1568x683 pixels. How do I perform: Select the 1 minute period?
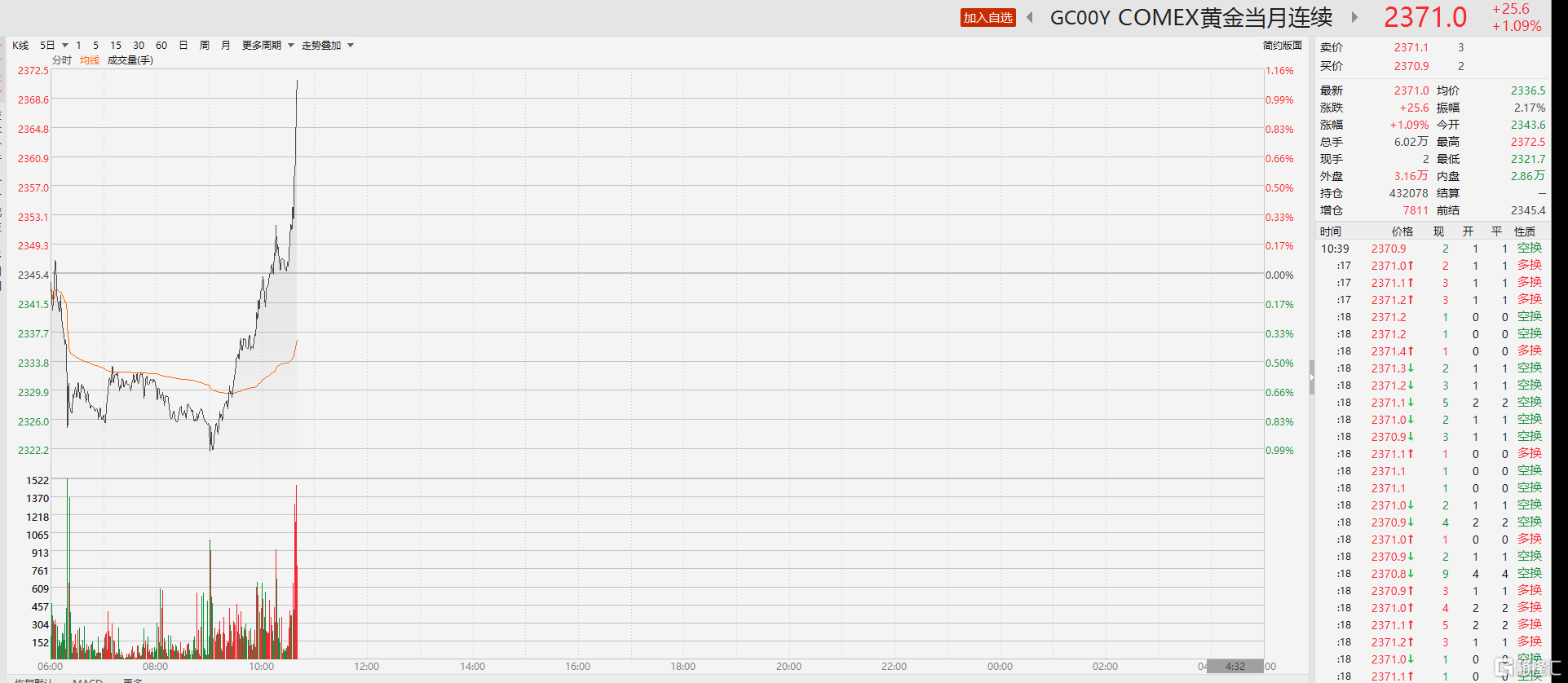tap(78, 46)
